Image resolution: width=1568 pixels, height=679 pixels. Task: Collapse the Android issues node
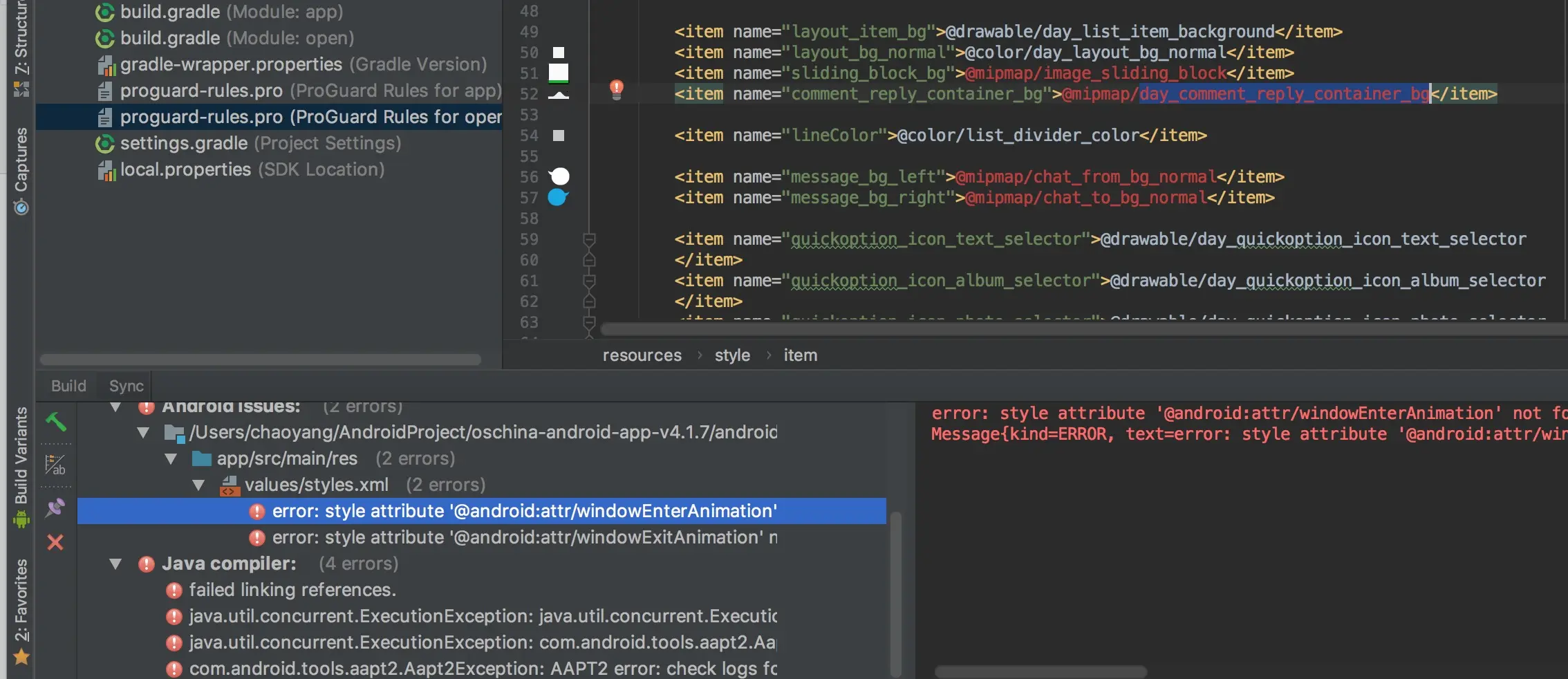pyautogui.click(x=115, y=407)
